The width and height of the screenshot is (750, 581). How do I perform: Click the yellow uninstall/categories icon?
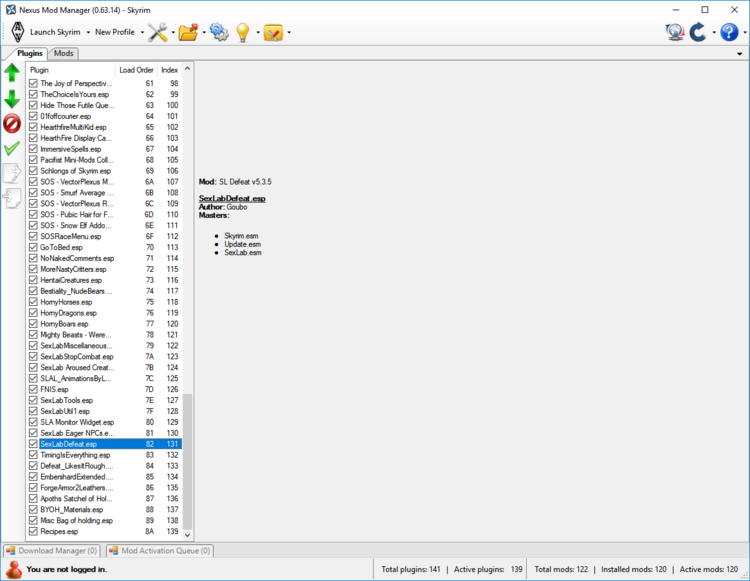coord(273,32)
